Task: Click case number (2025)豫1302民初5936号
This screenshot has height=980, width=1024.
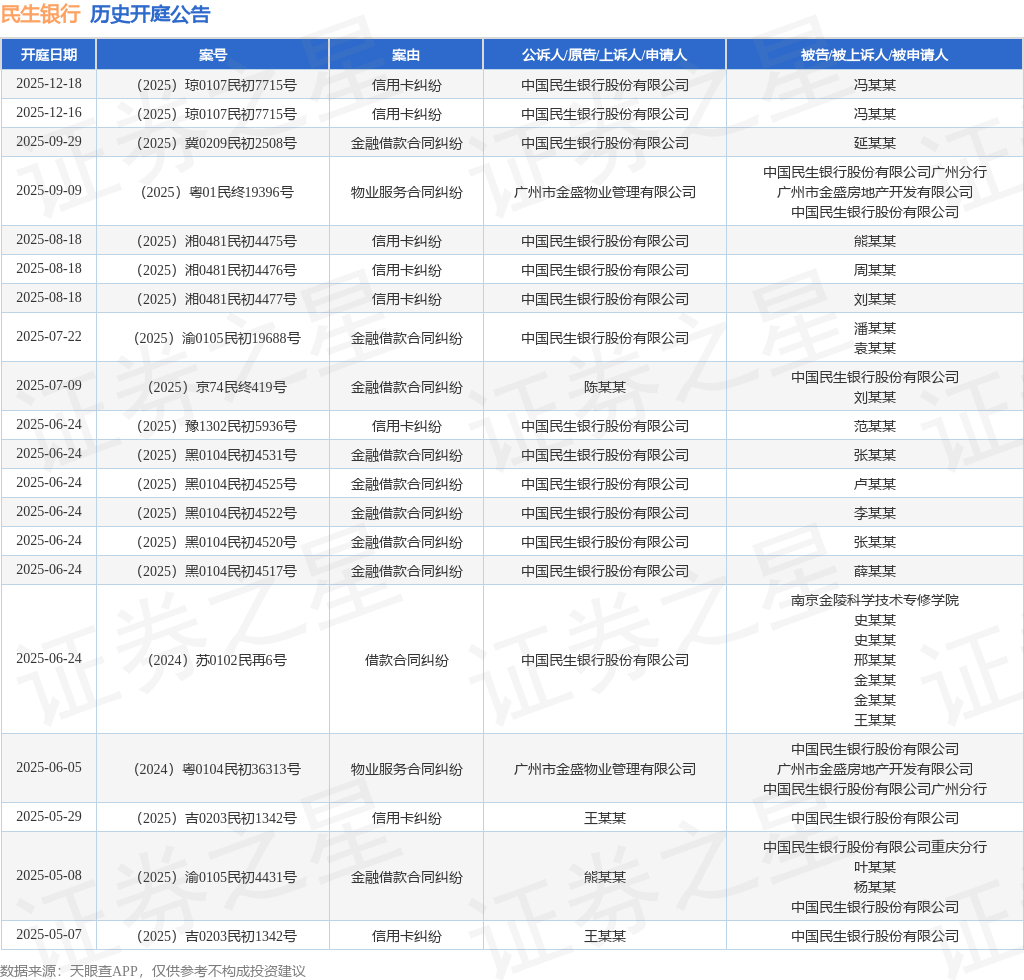Action: coord(216,426)
